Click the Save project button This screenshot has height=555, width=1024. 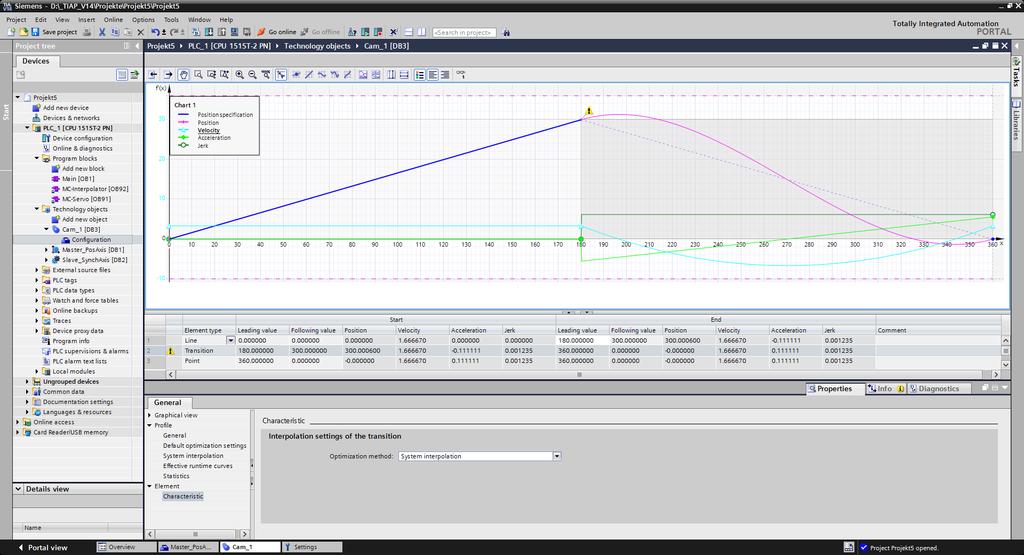[54, 32]
